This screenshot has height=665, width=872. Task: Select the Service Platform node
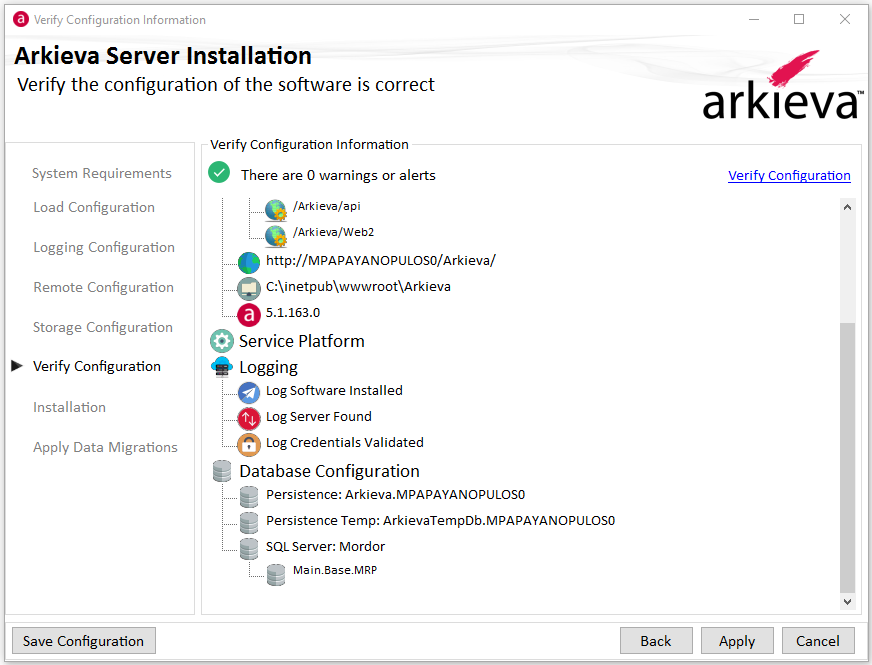point(301,341)
